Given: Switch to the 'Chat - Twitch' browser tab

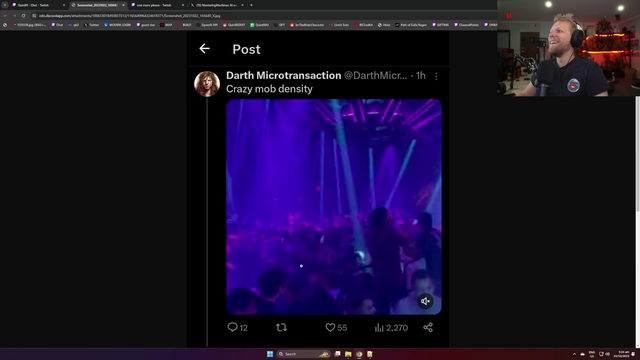Looking at the screenshot, I should coord(37,5).
